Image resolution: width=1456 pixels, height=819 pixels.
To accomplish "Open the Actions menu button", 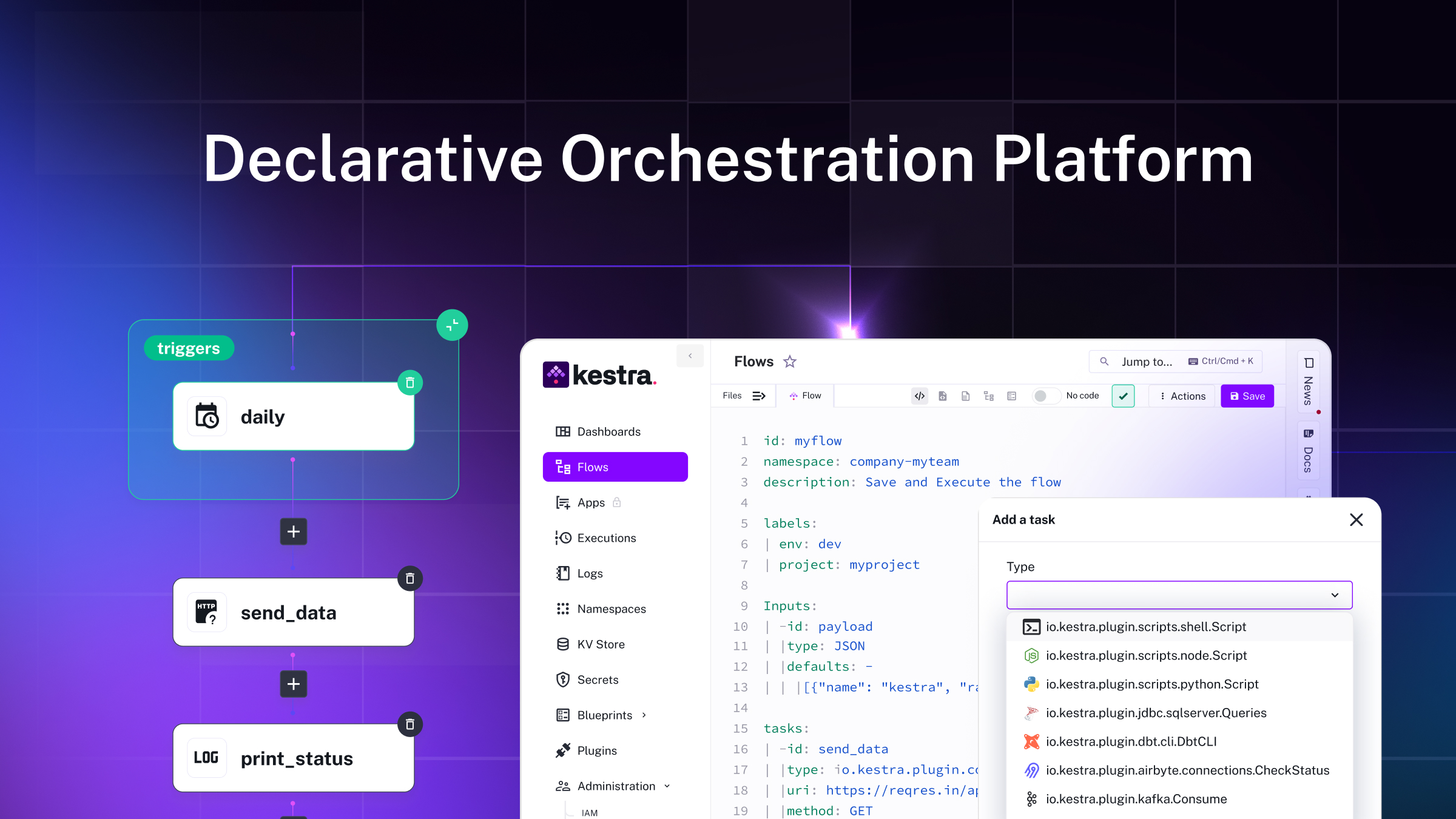I will tap(1182, 396).
